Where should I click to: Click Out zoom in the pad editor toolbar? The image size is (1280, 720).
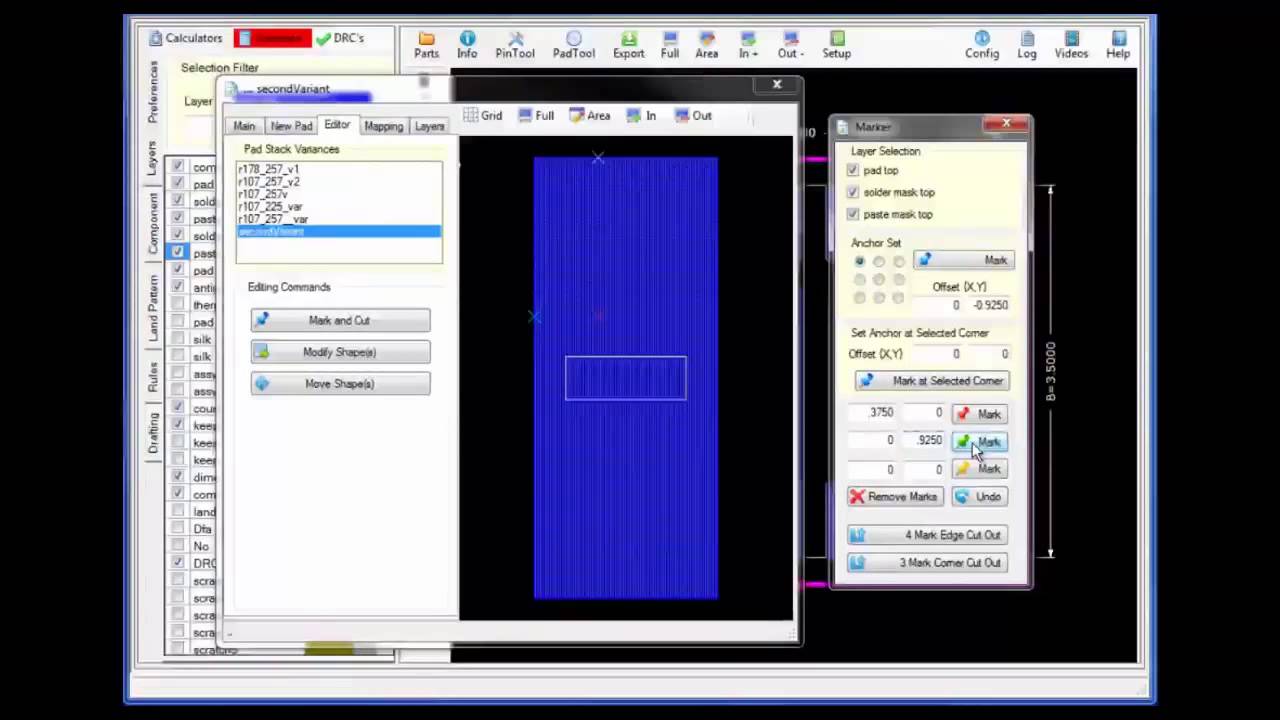click(694, 115)
